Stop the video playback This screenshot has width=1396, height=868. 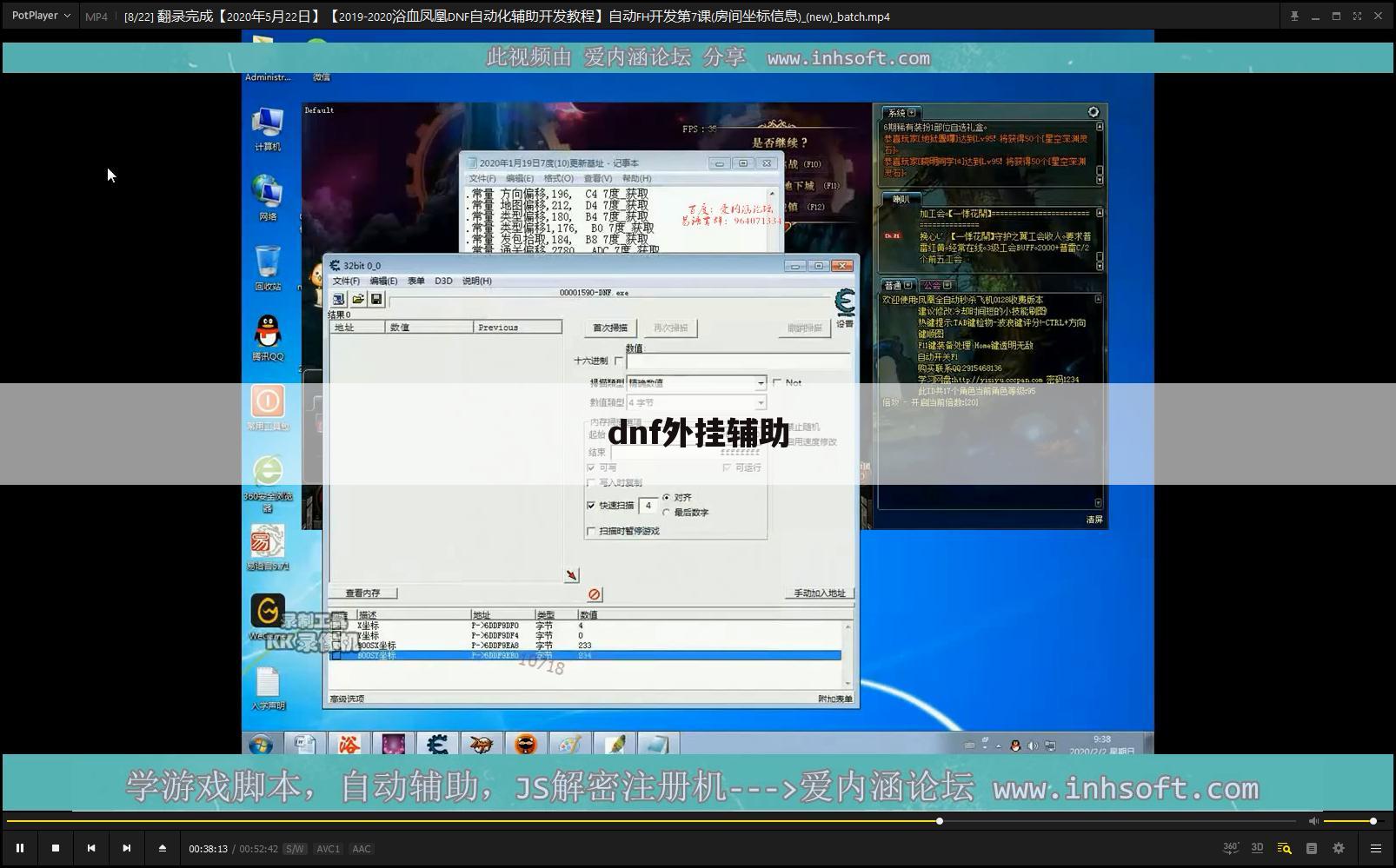pos(56,848)
